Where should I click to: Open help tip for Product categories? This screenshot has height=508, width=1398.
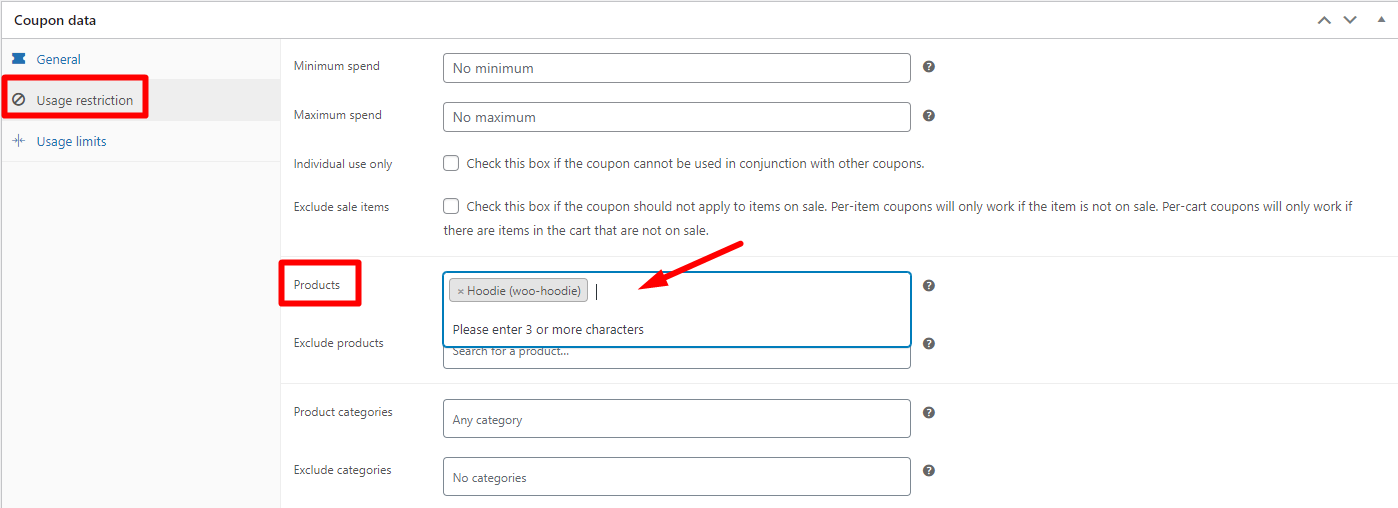tap(928, 413)
